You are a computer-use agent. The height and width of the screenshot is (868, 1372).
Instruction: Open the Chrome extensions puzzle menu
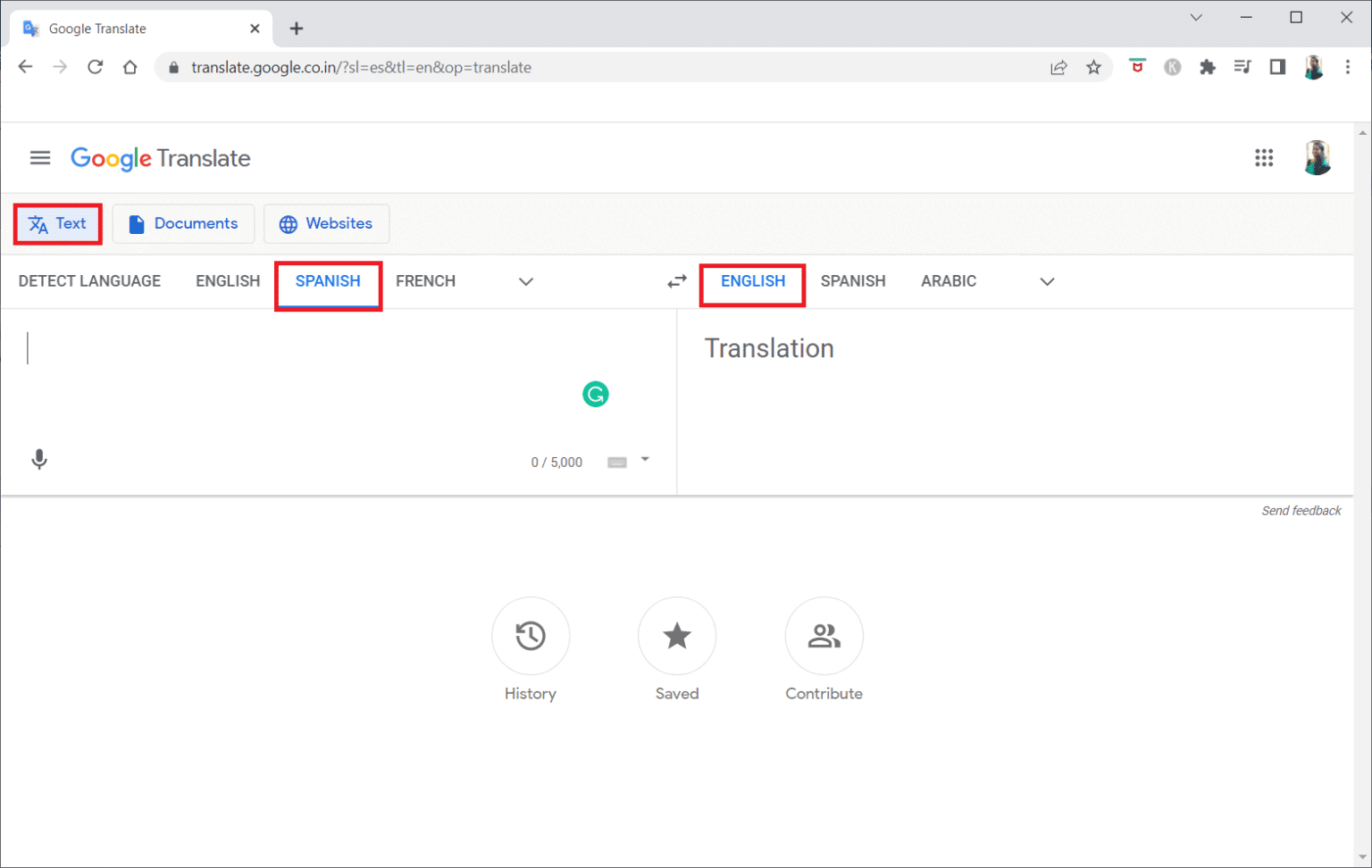pyautogui.click(x=1208, y=66)
